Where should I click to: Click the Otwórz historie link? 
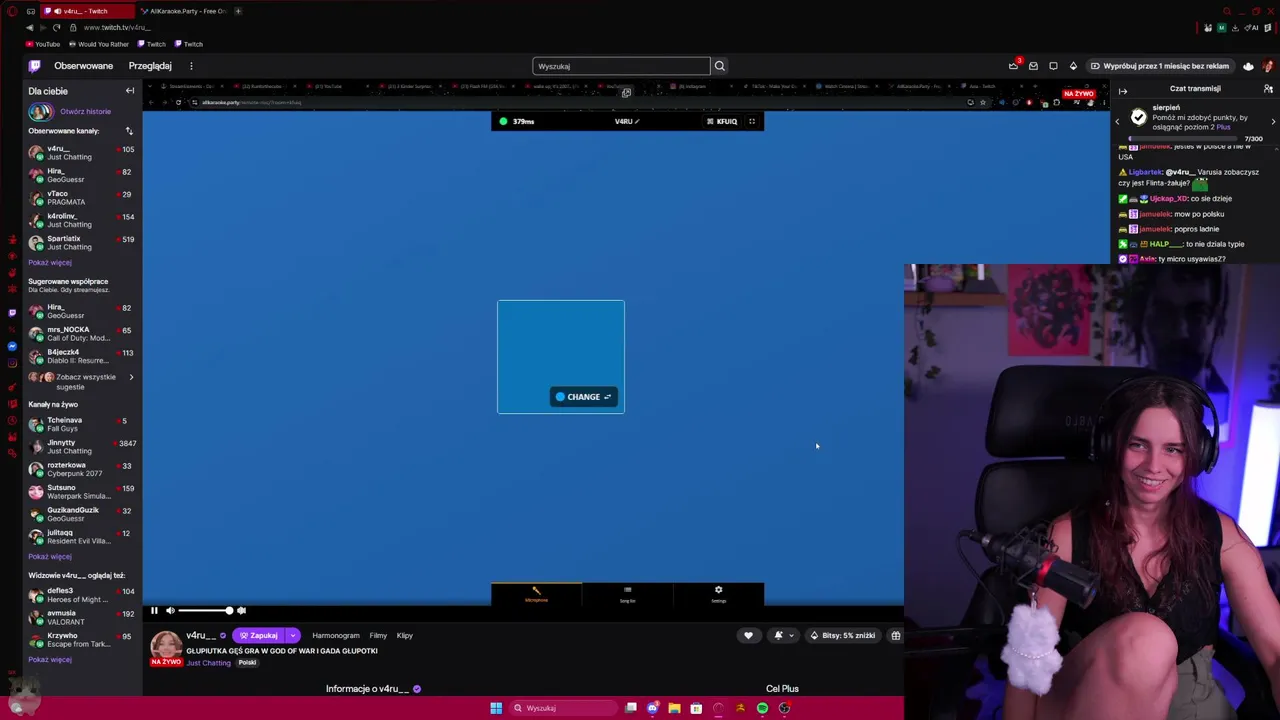85,112
